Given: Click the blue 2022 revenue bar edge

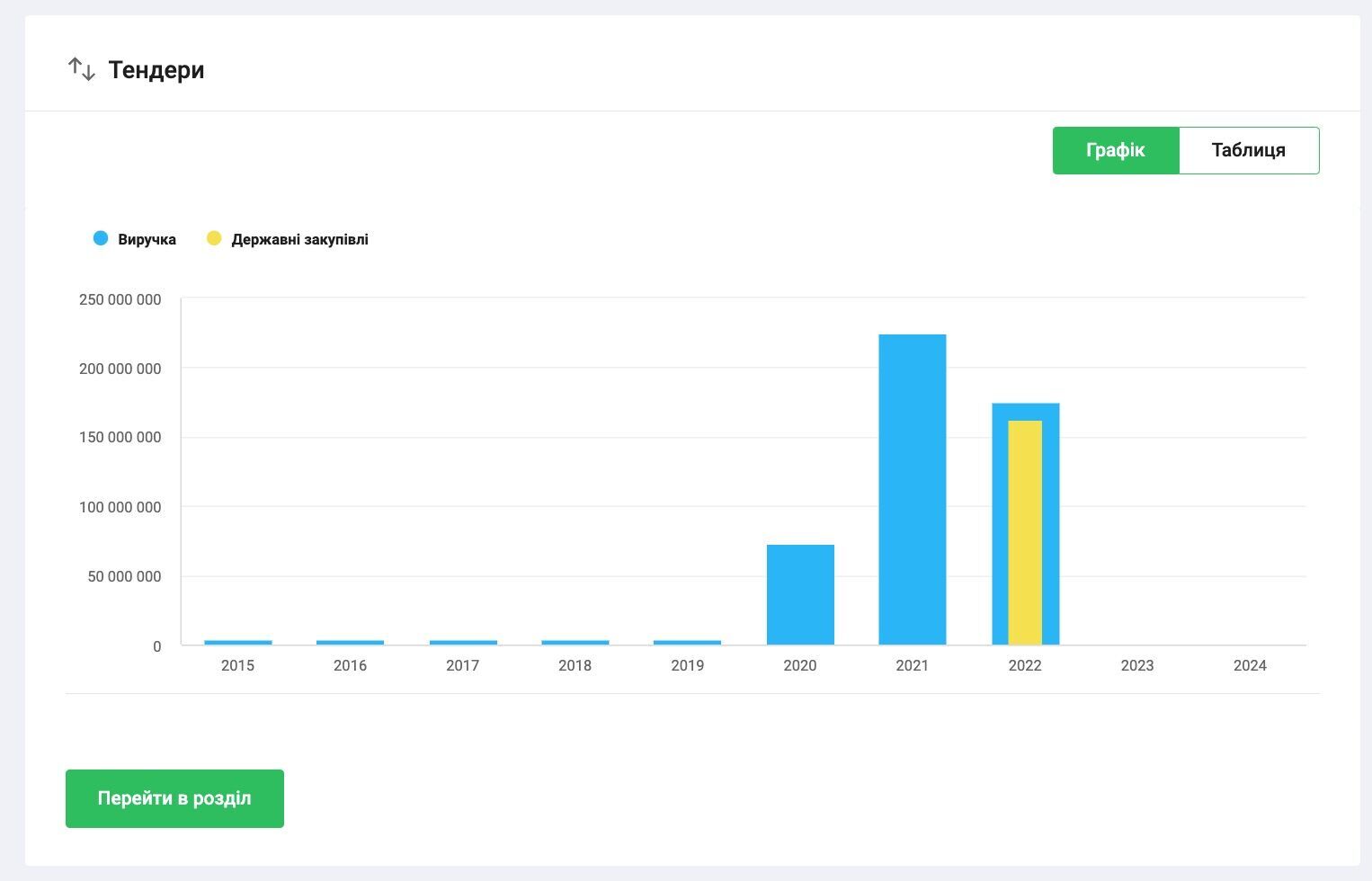Looking at the screenshot, I should 1000,524.
